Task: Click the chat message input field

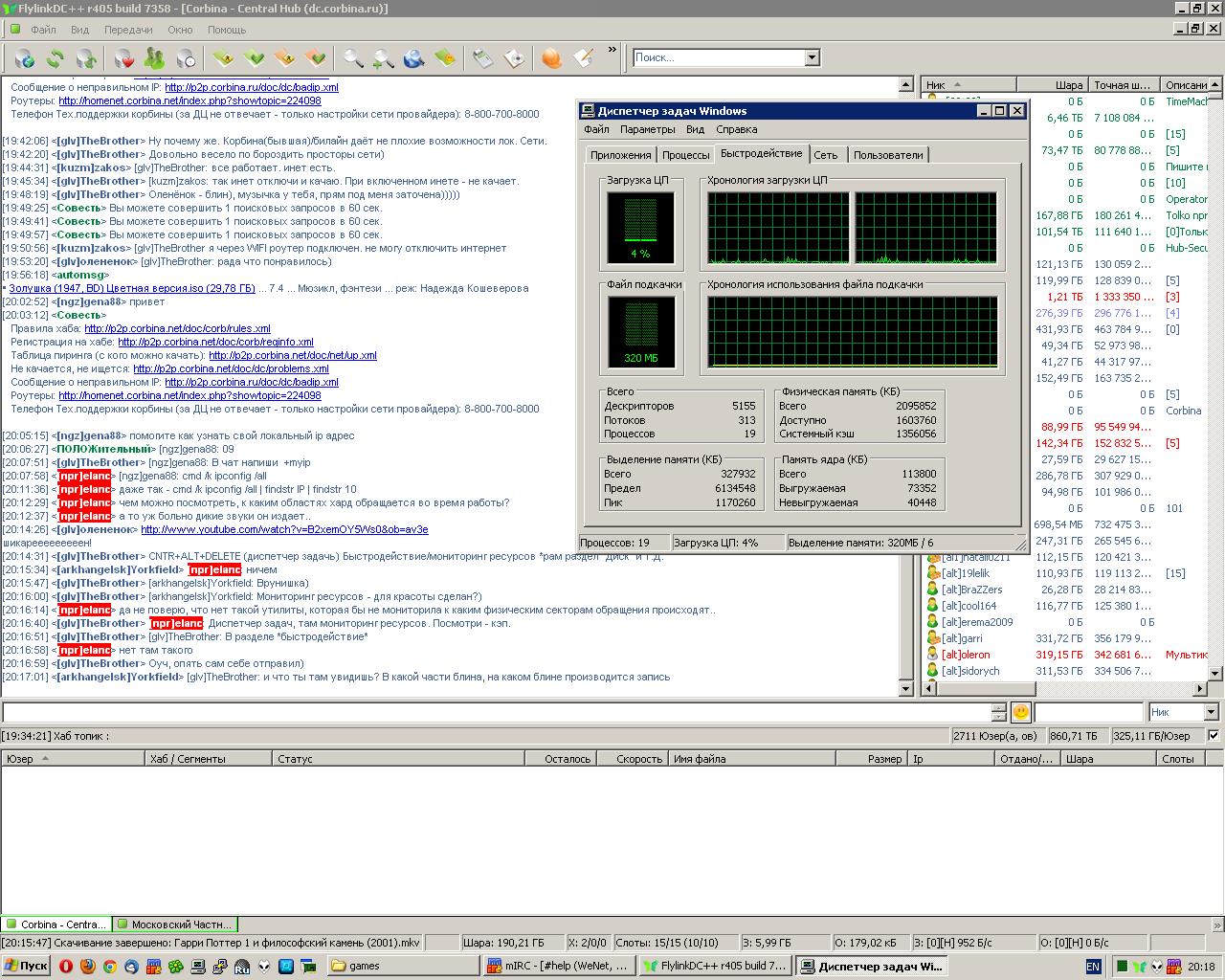Action: pyautogui.click(x=496, y=712)
